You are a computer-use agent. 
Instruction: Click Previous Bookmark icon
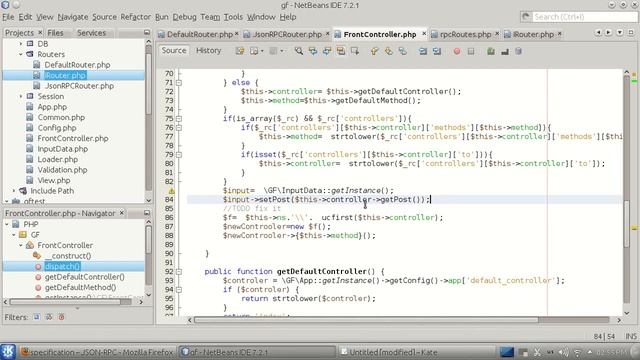374,51
